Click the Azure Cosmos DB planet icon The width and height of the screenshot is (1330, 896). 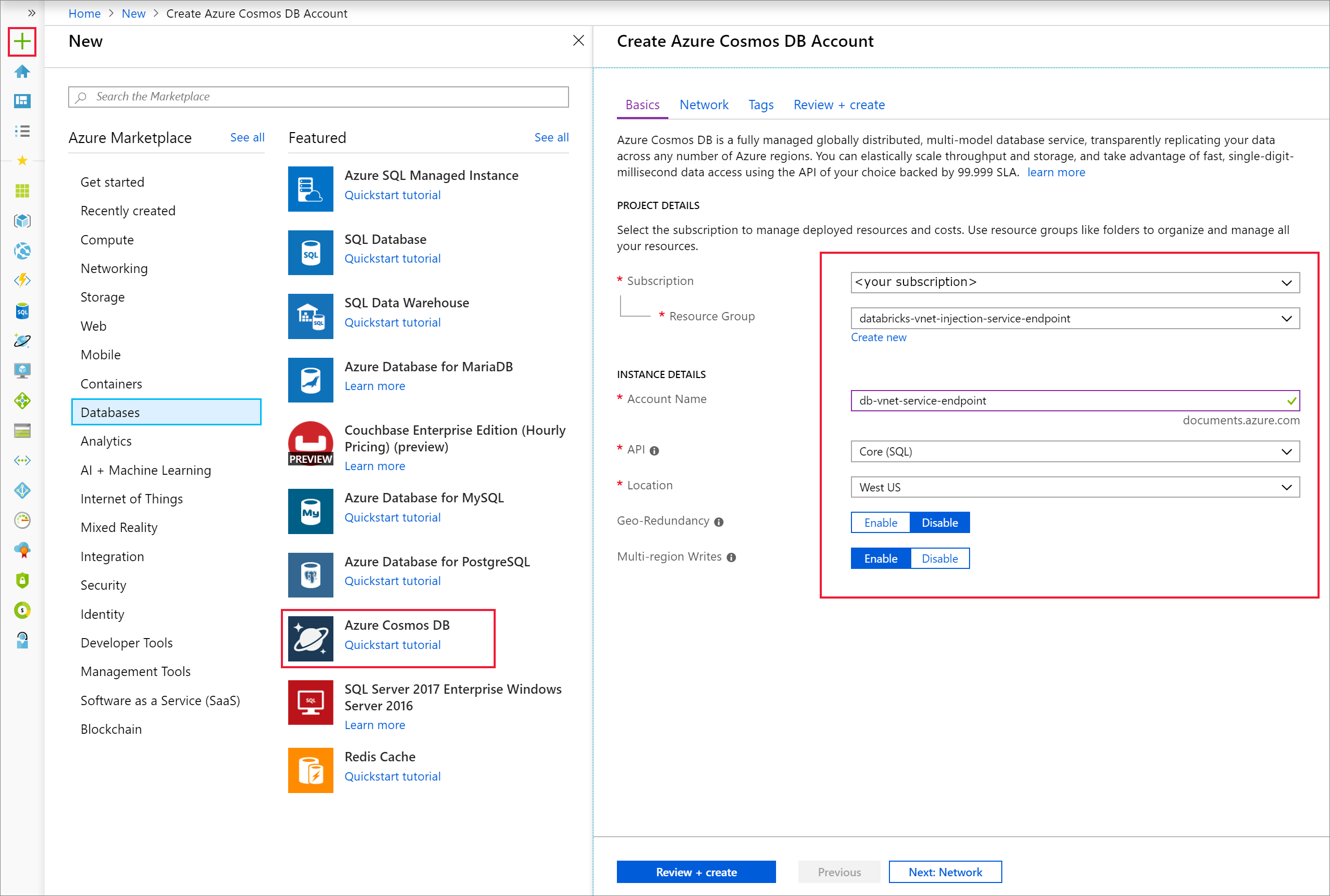pos(311,638)
